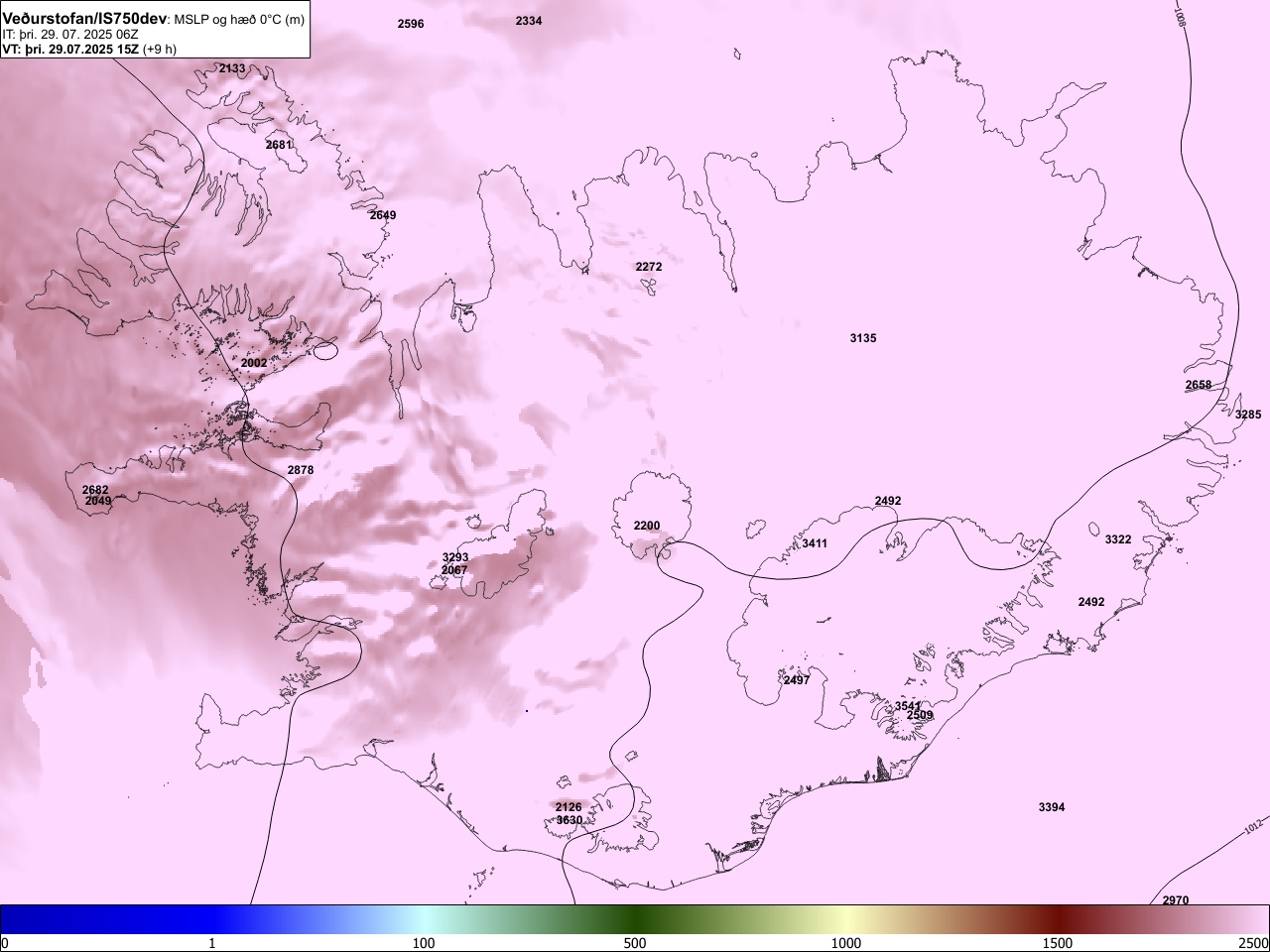Click the 1012 isobar pressure label
Screen dimensions: 1270x952
1253,825
